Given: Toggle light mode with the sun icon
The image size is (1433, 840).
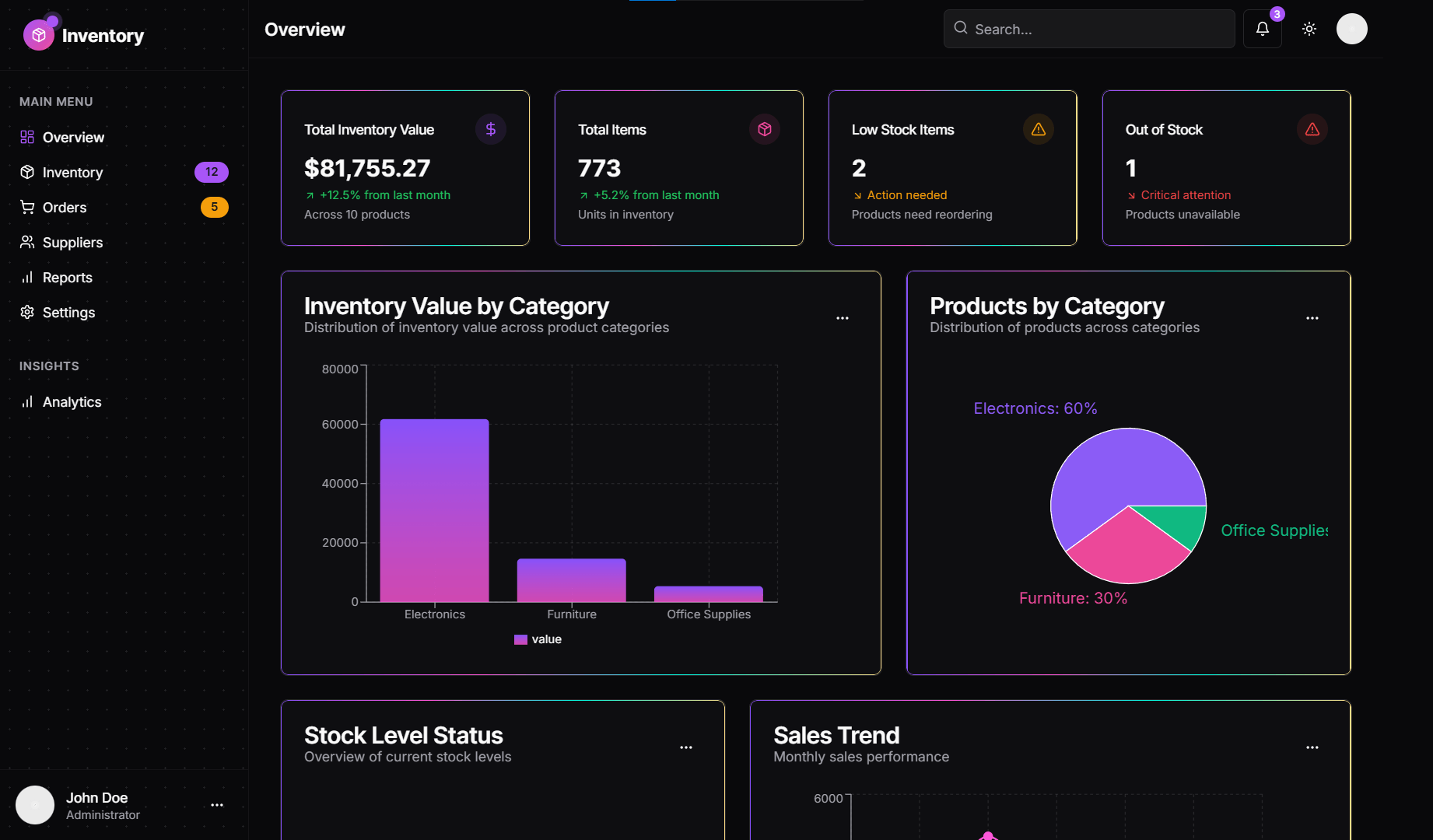Looking at the screenshot, I should 1309,29.
